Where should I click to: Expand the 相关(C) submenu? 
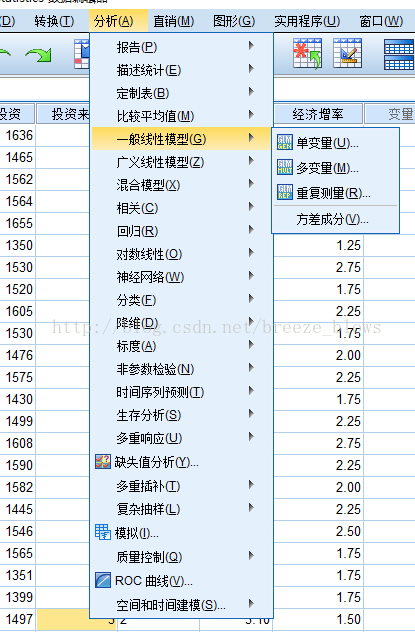tap(182, 208)
